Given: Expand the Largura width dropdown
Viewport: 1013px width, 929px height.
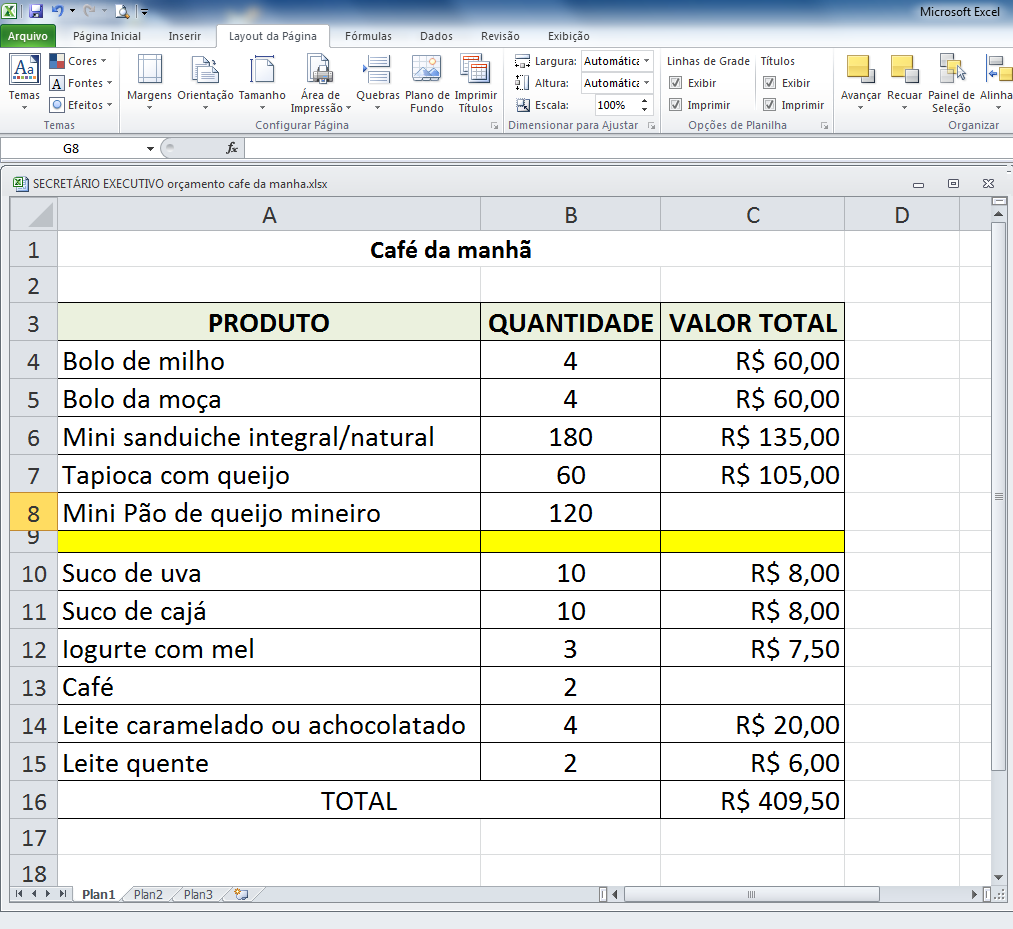Looking at the screenshot, I should pos(647,61).
